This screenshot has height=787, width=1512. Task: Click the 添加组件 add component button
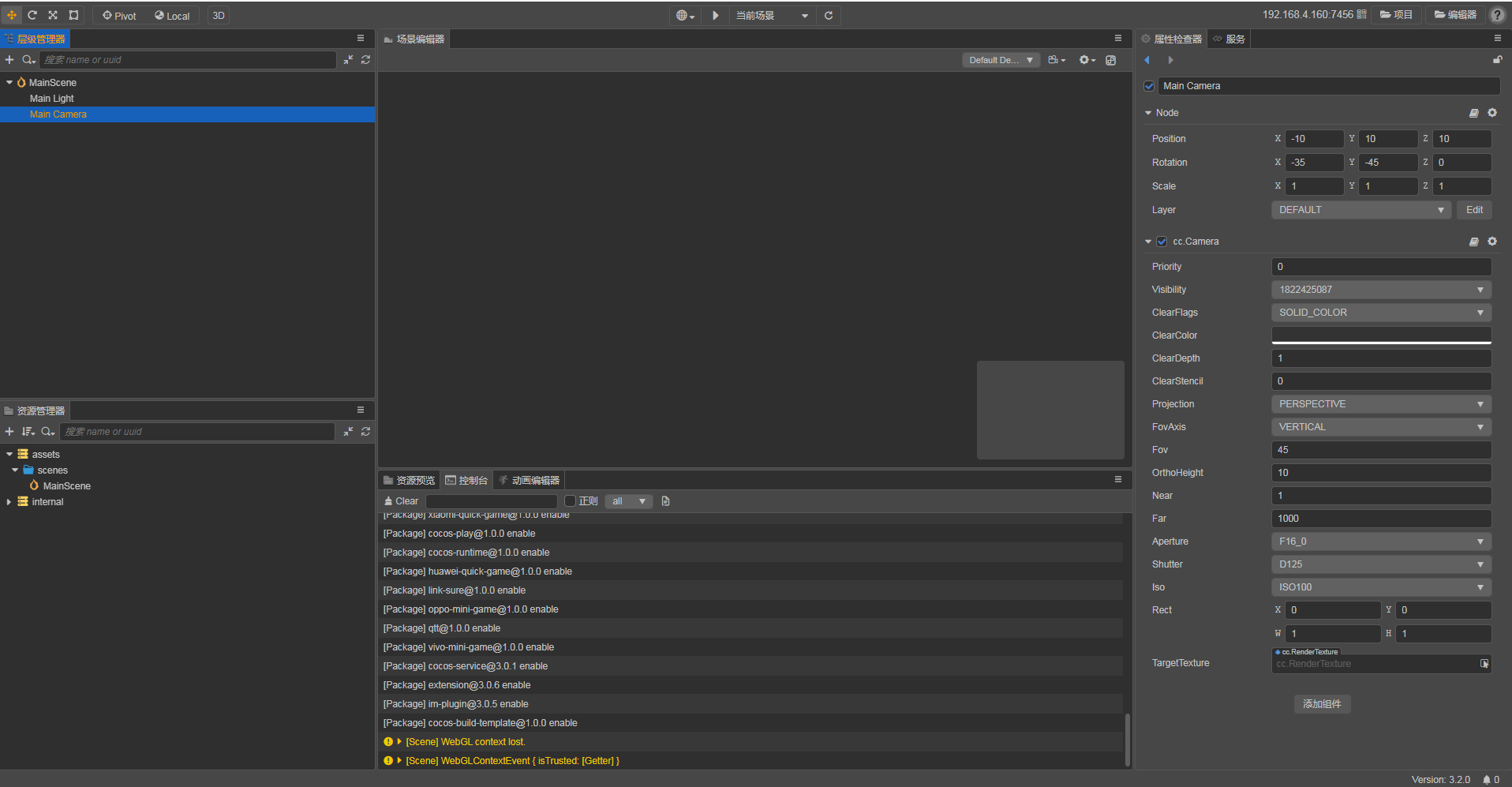[1322, 704]
